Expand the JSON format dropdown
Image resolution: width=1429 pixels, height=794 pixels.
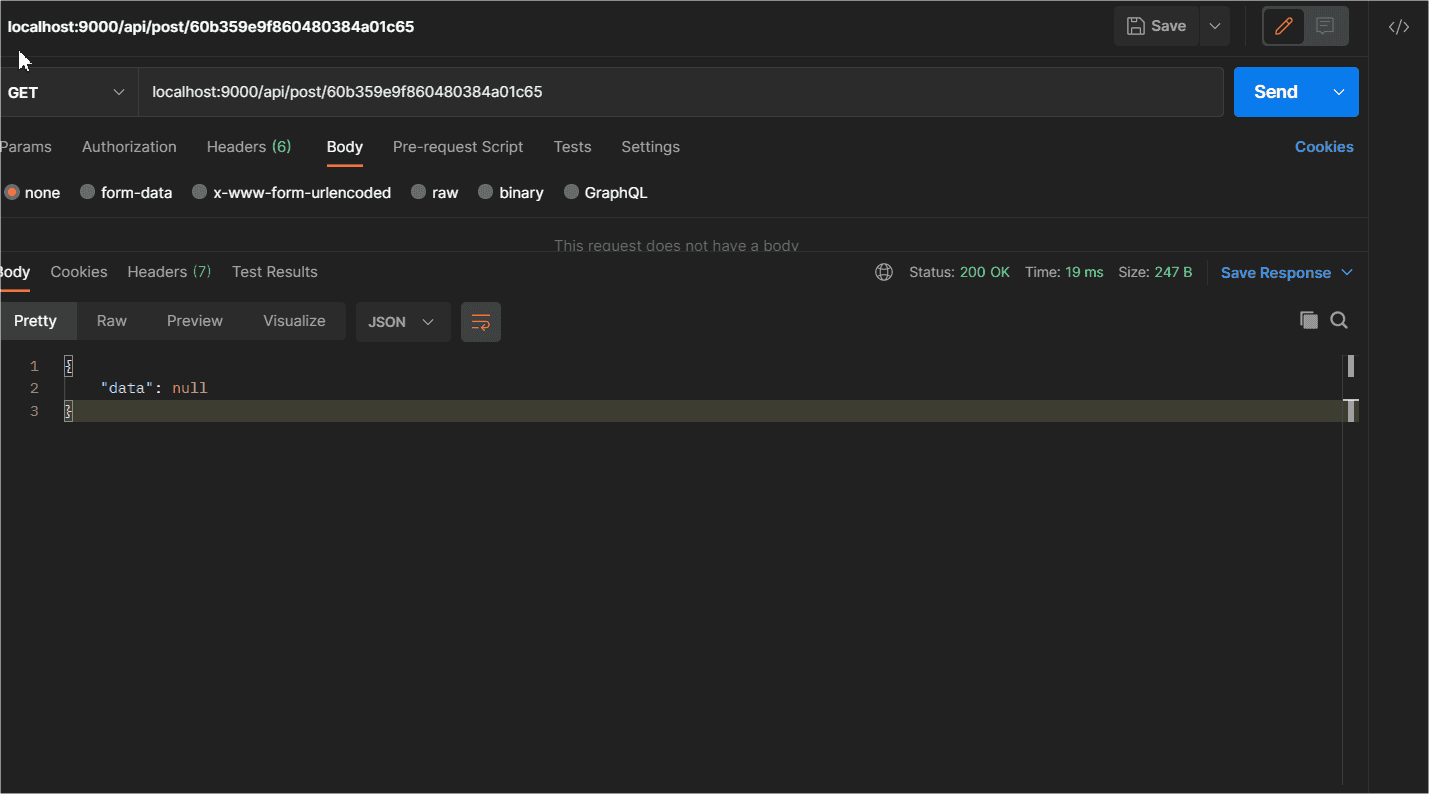[402, 322]
